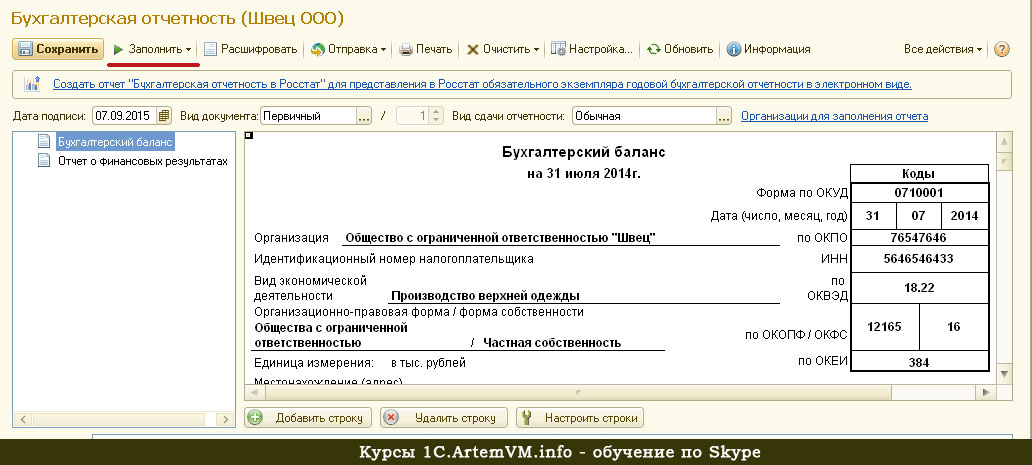Screen dimensions: 1032x465
Task: Refresh report with Обновить
Action: 680,49
